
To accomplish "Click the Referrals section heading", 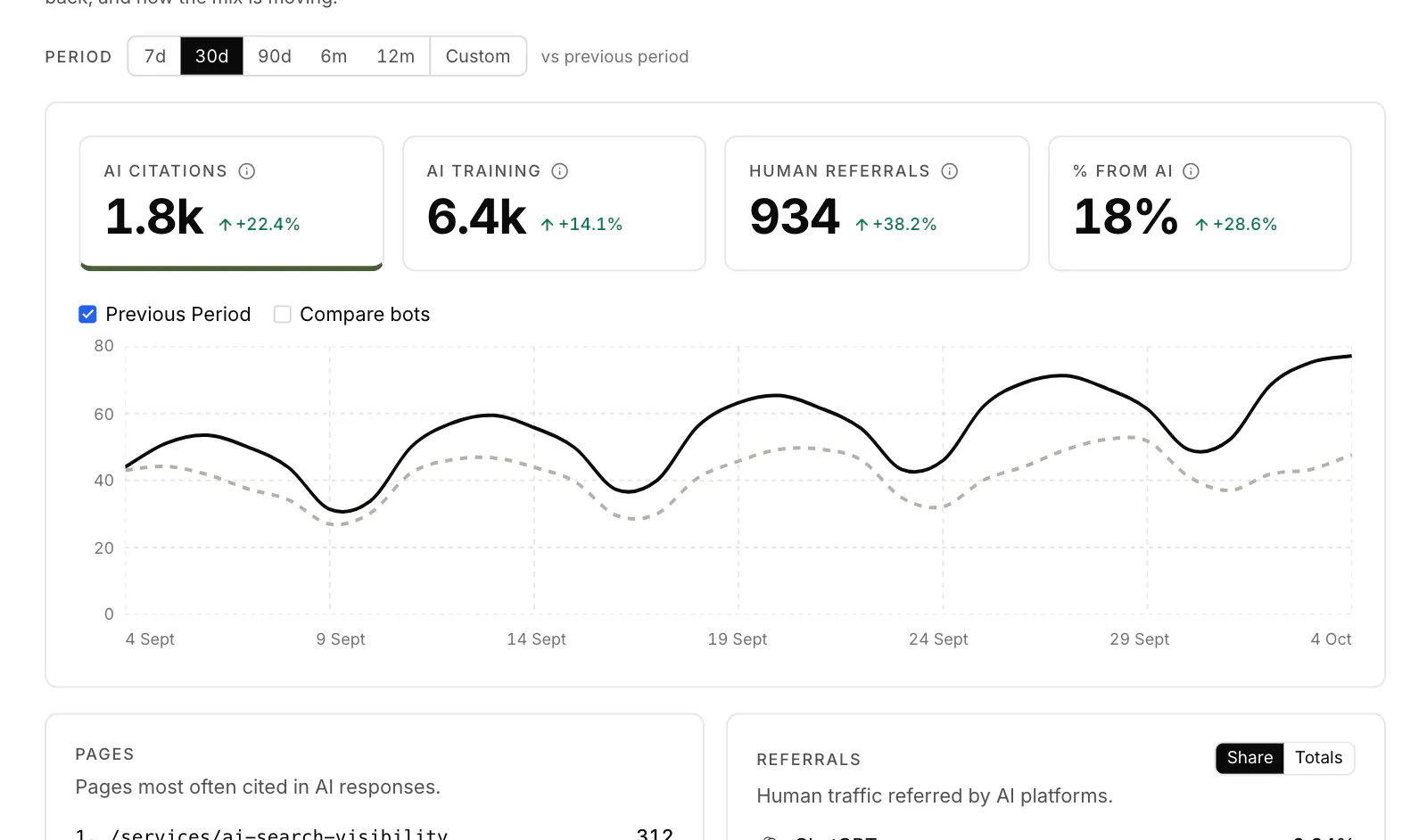I will (x=809, y=760).
